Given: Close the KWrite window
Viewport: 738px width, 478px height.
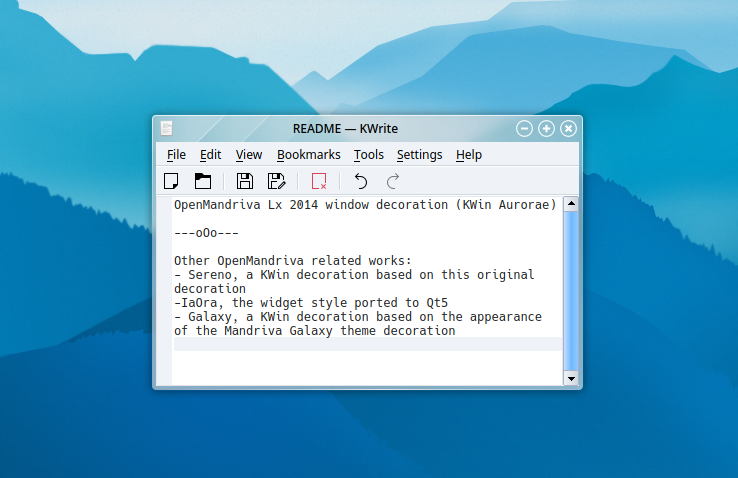Looking at the screenshot, I should [569, 128].
